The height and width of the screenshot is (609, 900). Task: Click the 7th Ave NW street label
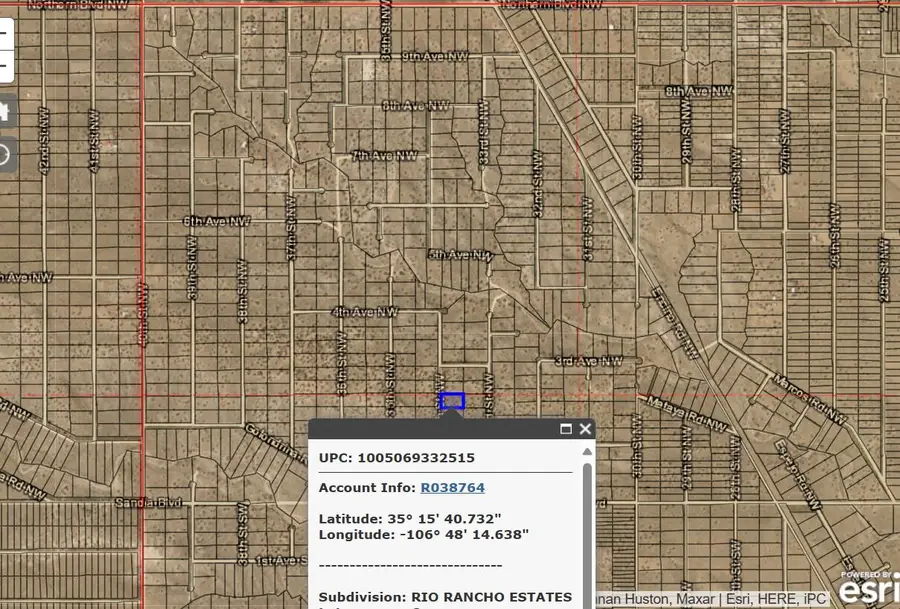(x=384, y=156)
